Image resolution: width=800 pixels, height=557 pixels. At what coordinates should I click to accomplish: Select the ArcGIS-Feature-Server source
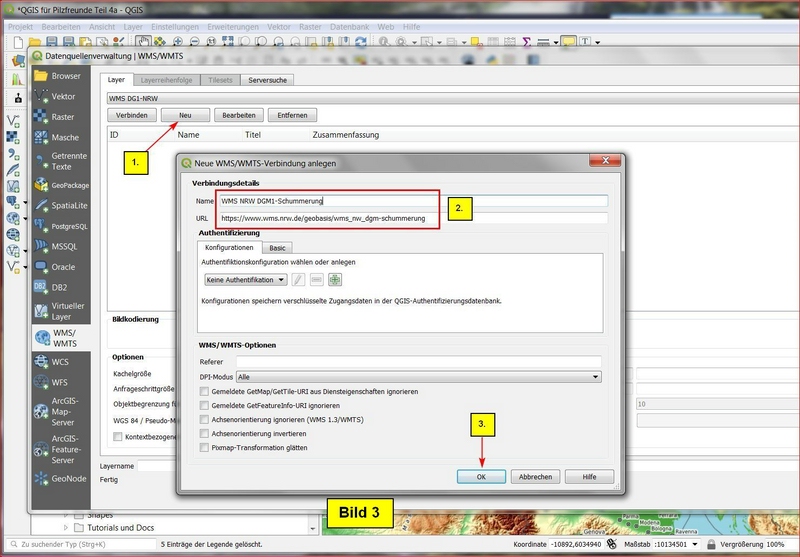coord(61,449)
